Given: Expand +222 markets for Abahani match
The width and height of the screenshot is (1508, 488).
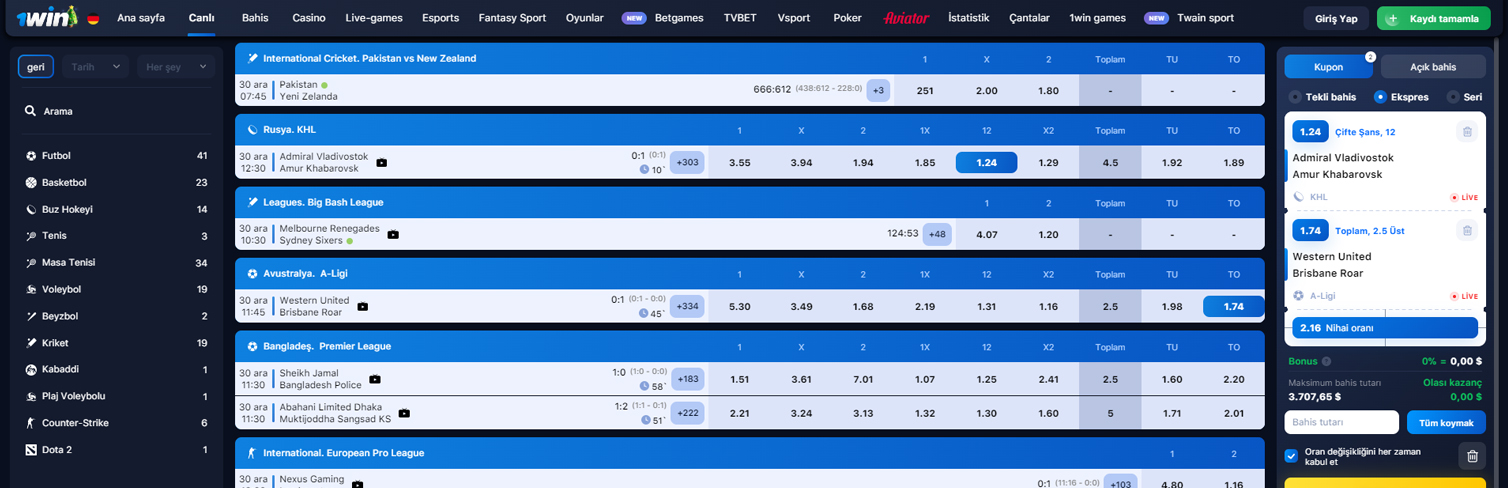Looking at the screenshot, I should pos(687,413).
